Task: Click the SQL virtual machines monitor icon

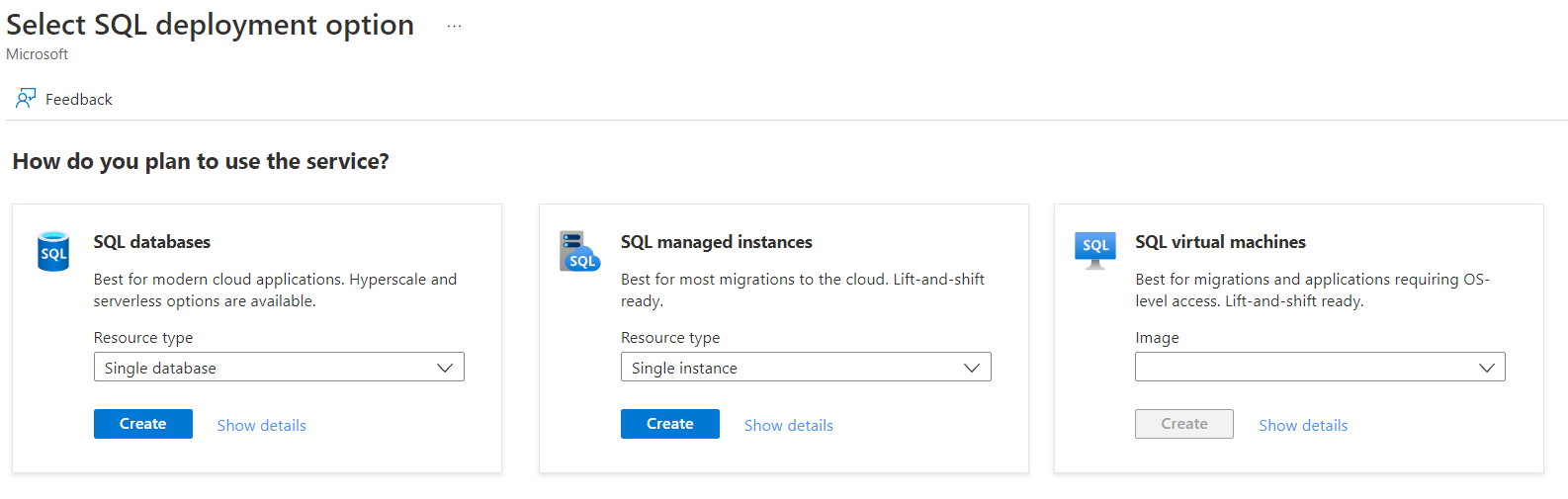Action: point(1094,250)
